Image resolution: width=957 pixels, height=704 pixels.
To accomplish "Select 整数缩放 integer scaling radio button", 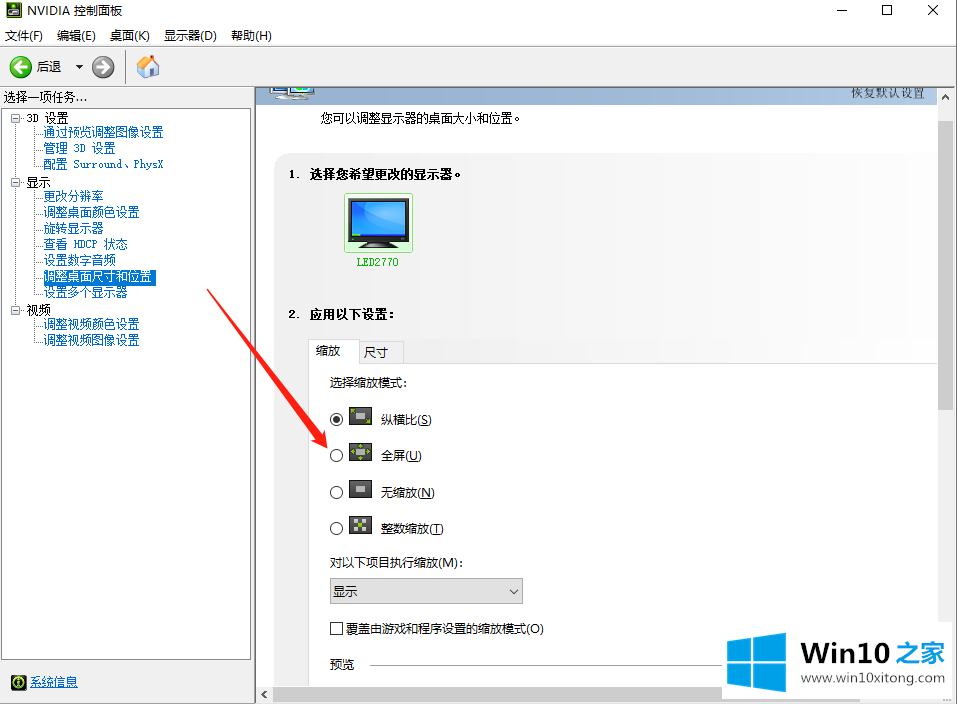I will point(337,529).
